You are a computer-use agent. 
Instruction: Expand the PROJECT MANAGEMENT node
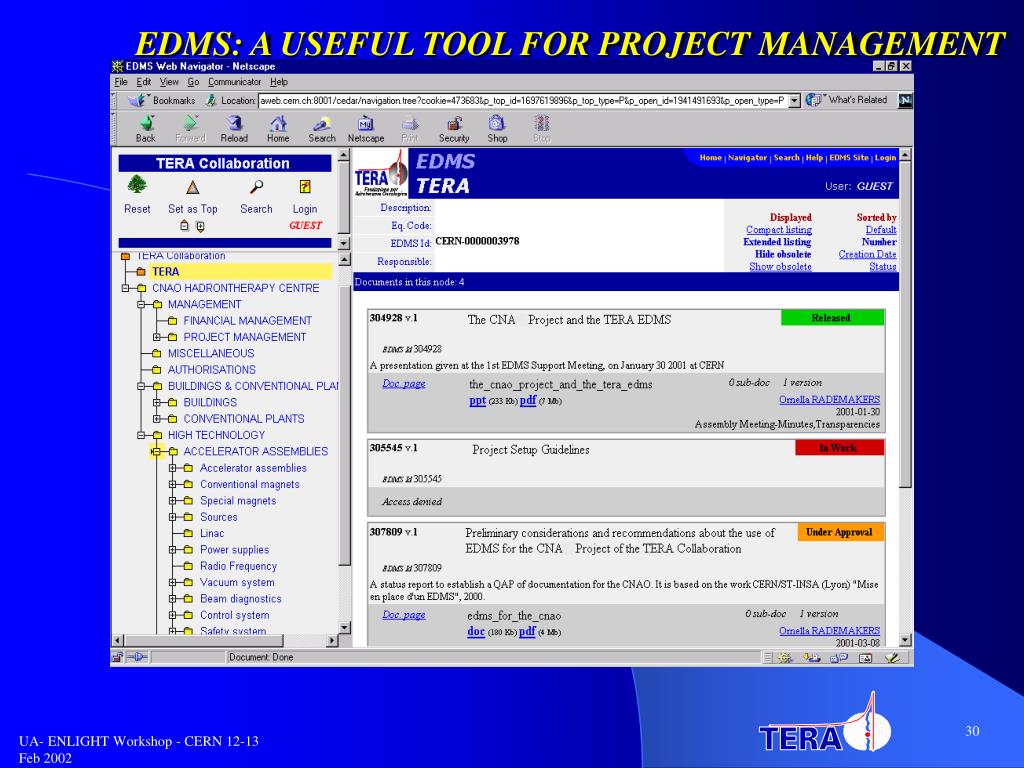[157, 337]
